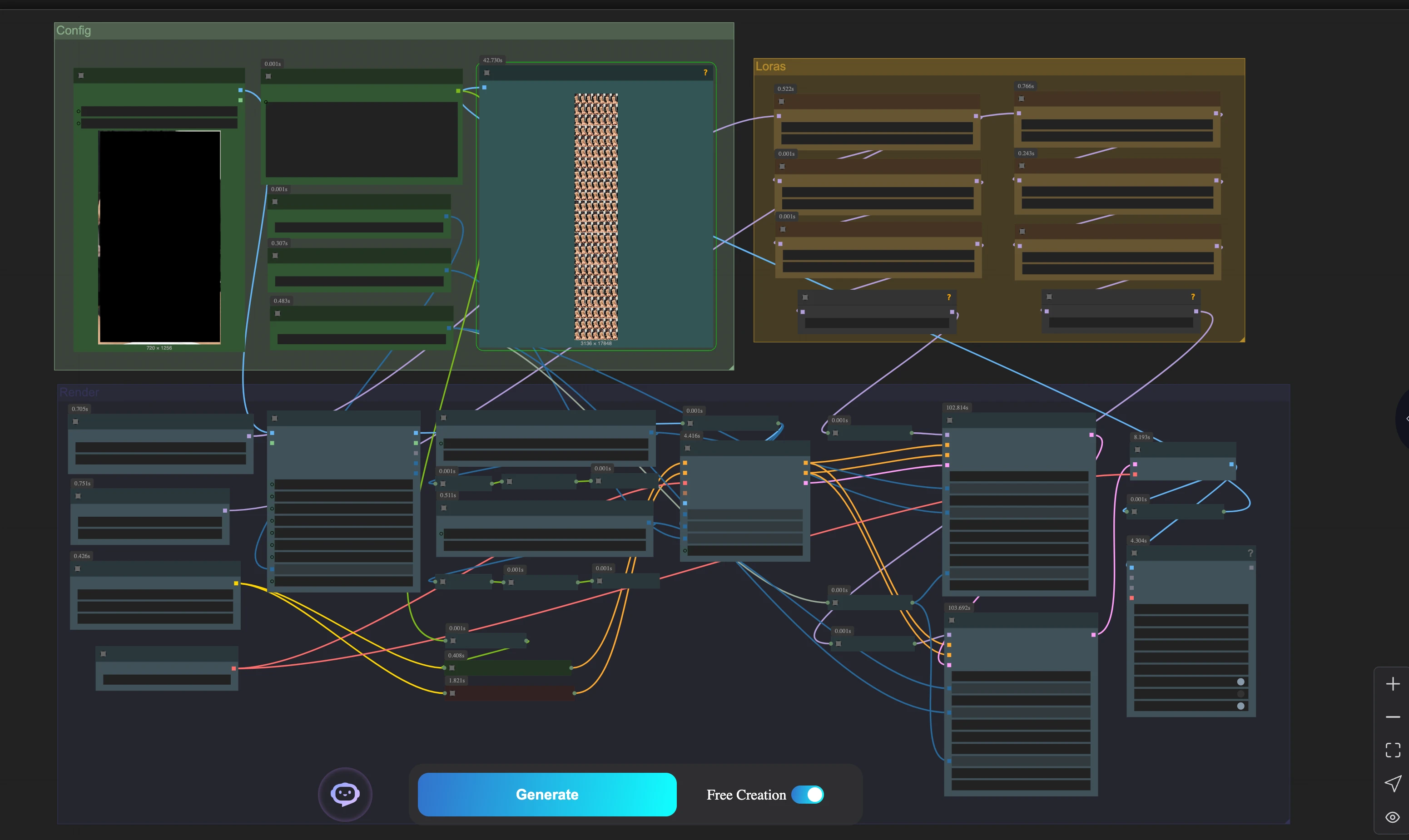This screenshot has height=840, width=1409.
Task: Open help on right Loras bottom node
Action: point(1193,296)
